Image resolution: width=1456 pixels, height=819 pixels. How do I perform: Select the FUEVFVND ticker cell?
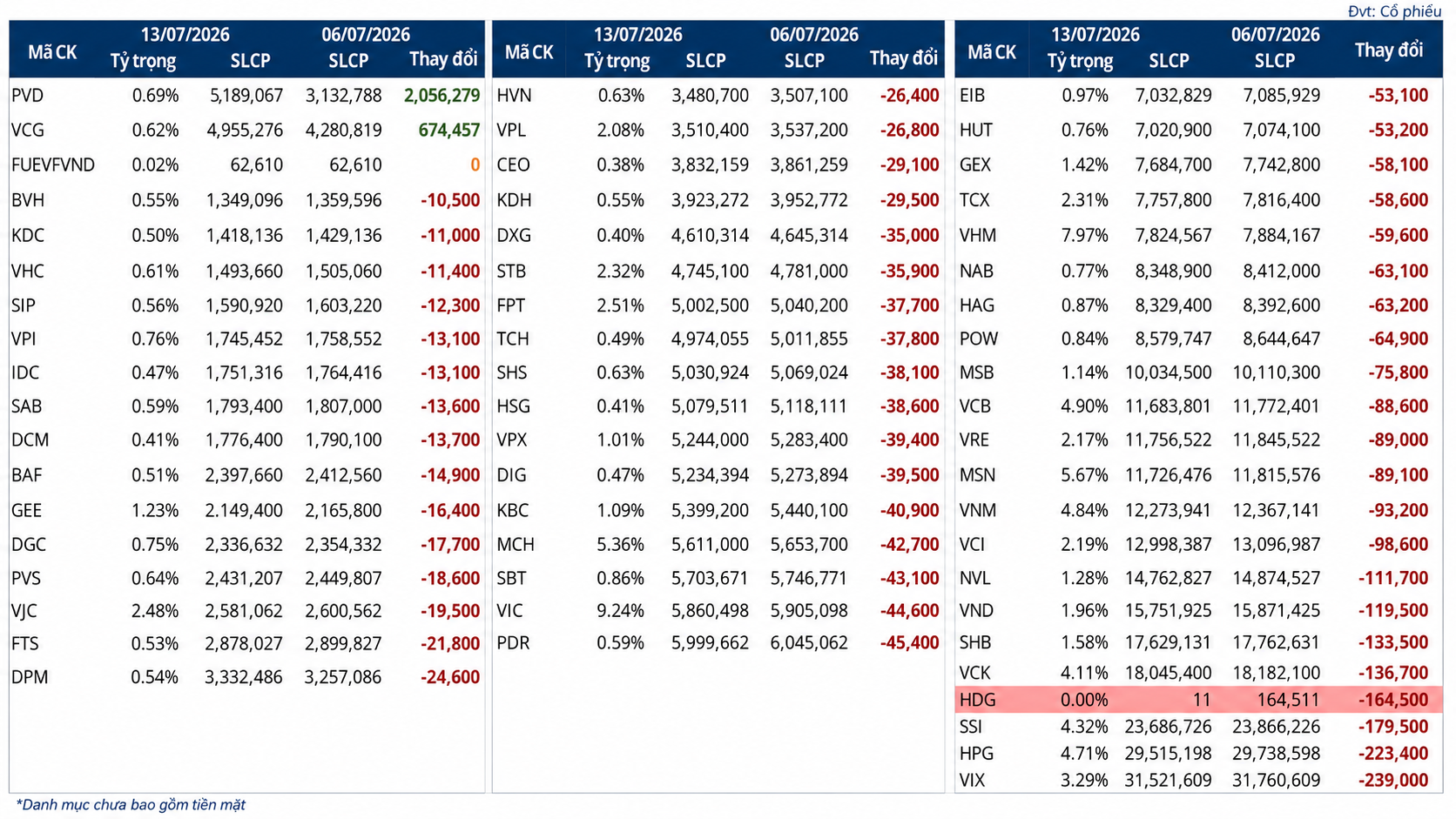coord(53,165)
